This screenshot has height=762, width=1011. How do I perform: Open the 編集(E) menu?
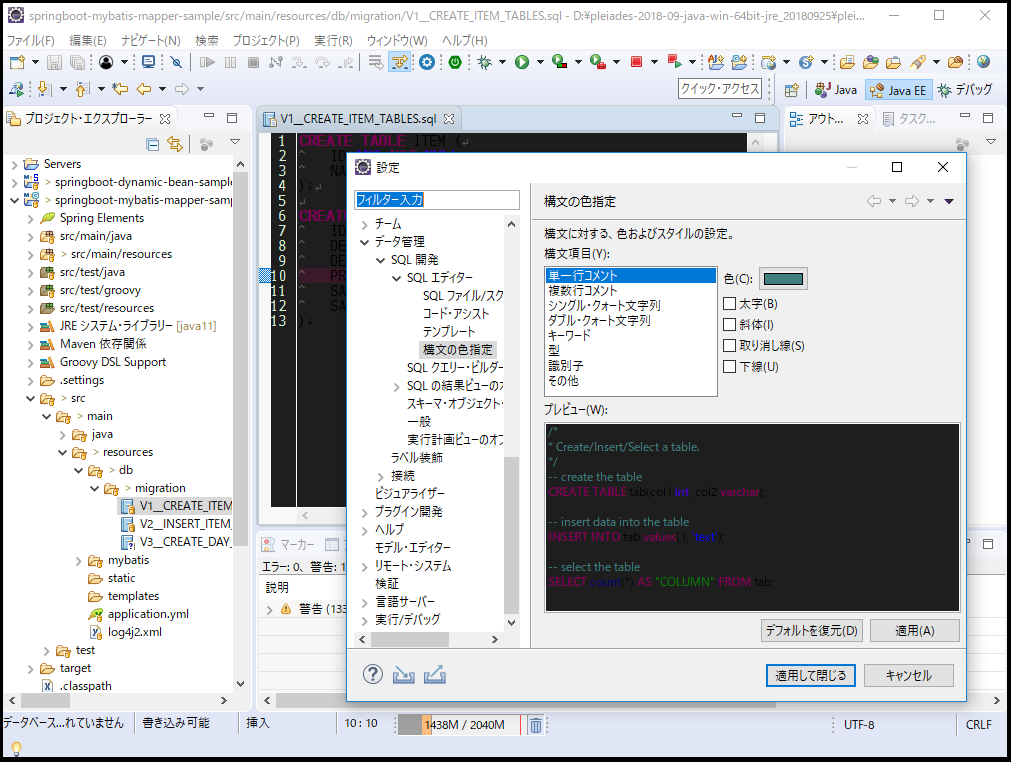(x=88, y=41)
